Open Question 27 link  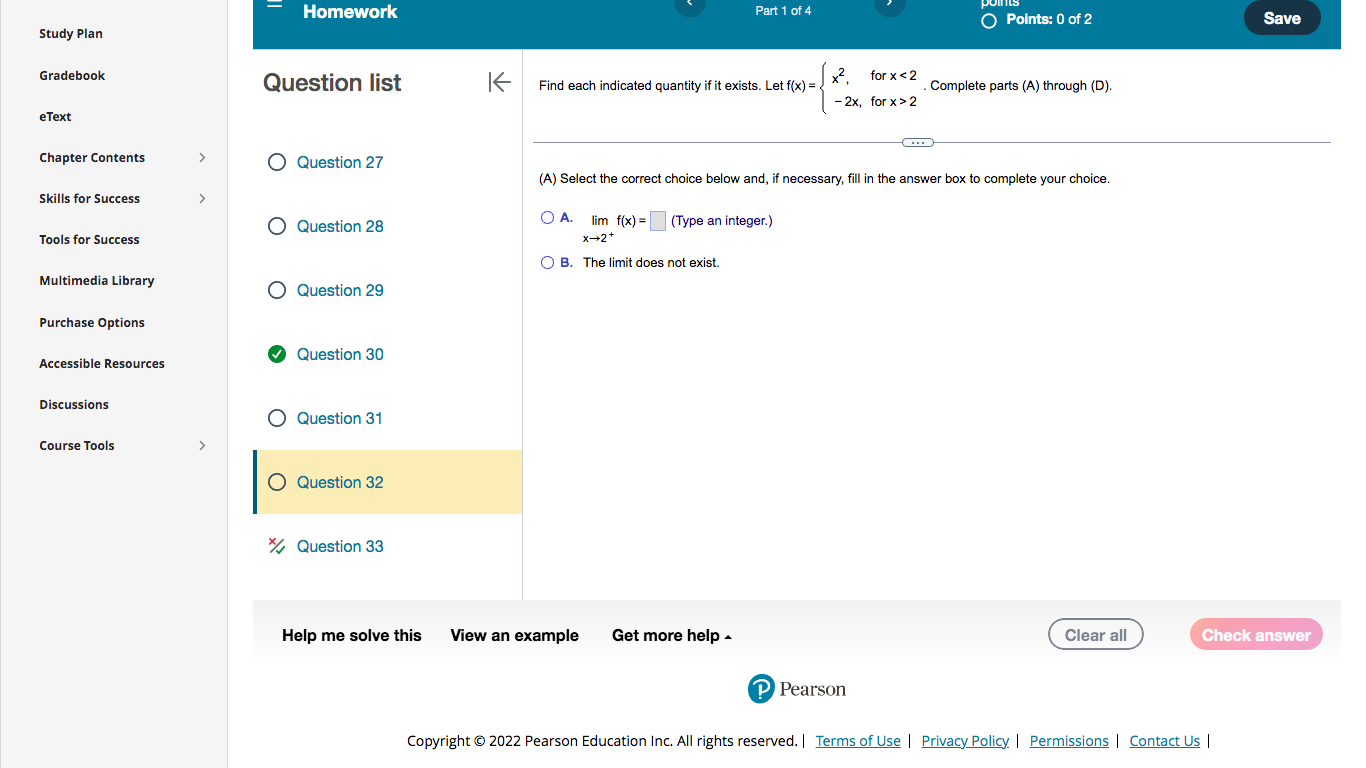(x=340, y=162)
